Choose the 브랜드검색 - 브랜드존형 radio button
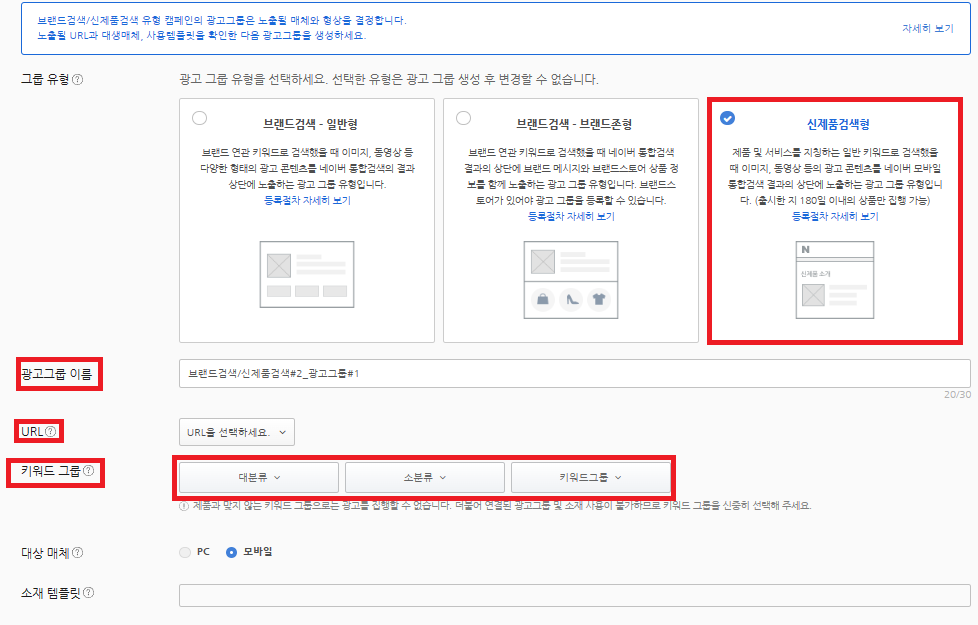 coord(463,118)
